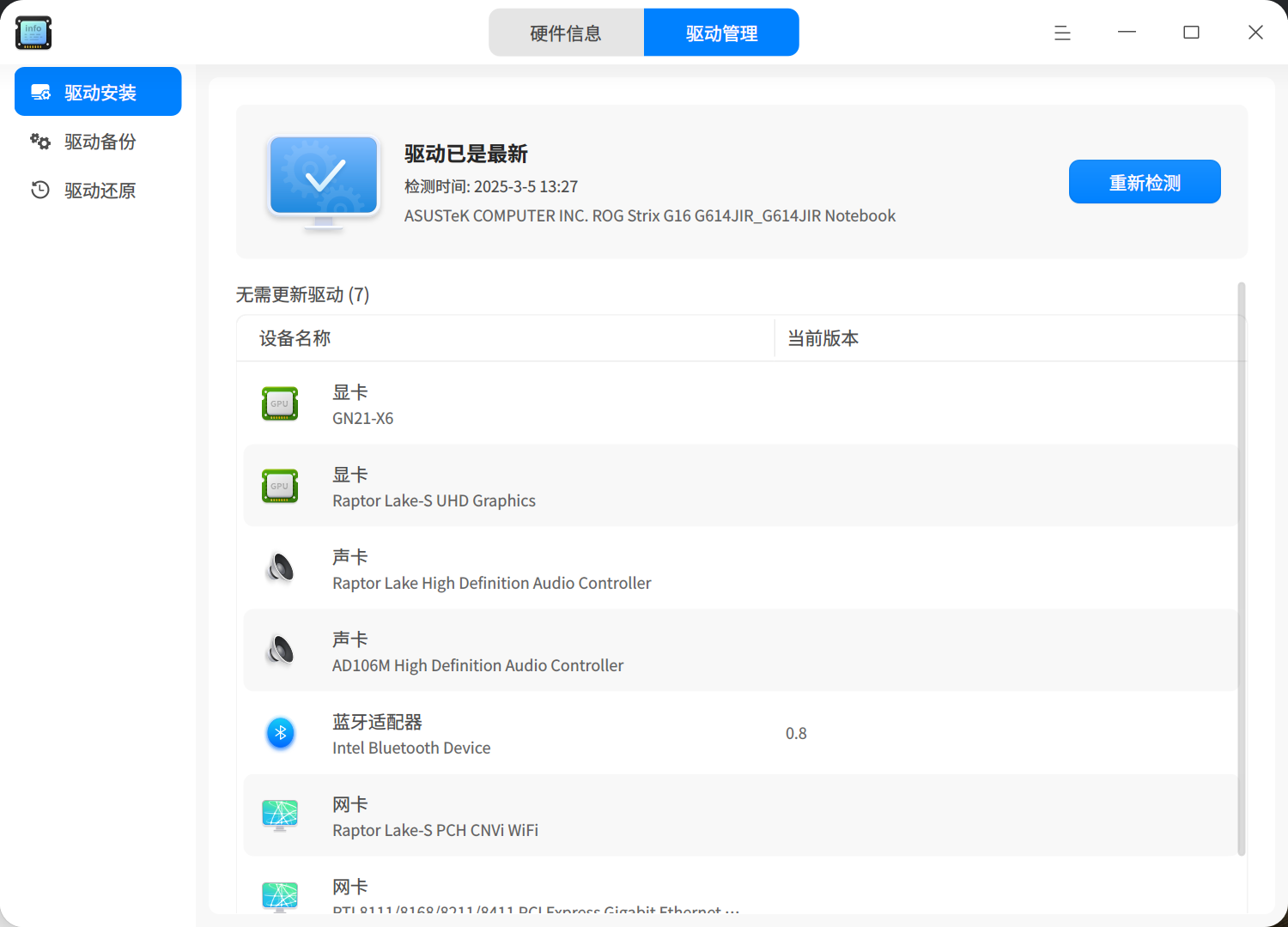Click the 驱动已是最新 status title
The width and height of the screenshot is (1288, 927).
[x=466, y=154]
